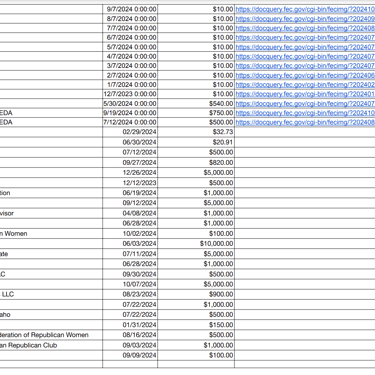Open the FEC link in the 6/7/2024 row

[305, 37]
